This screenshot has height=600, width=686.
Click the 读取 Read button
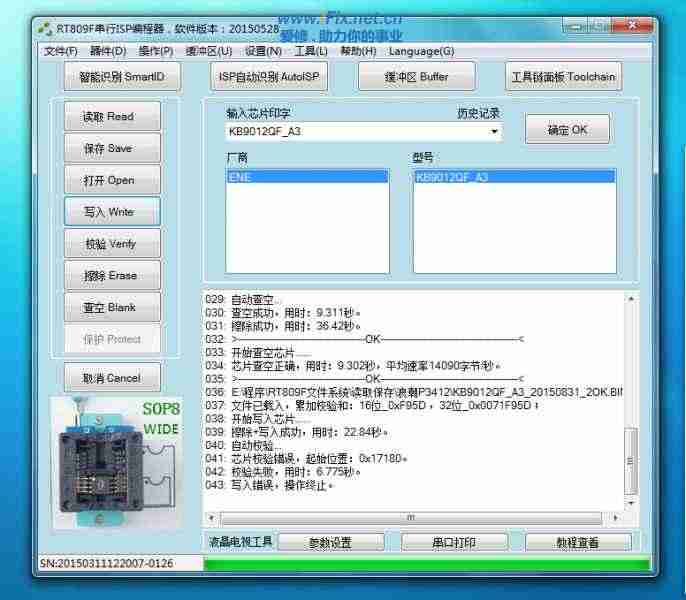tap(112, 116)
